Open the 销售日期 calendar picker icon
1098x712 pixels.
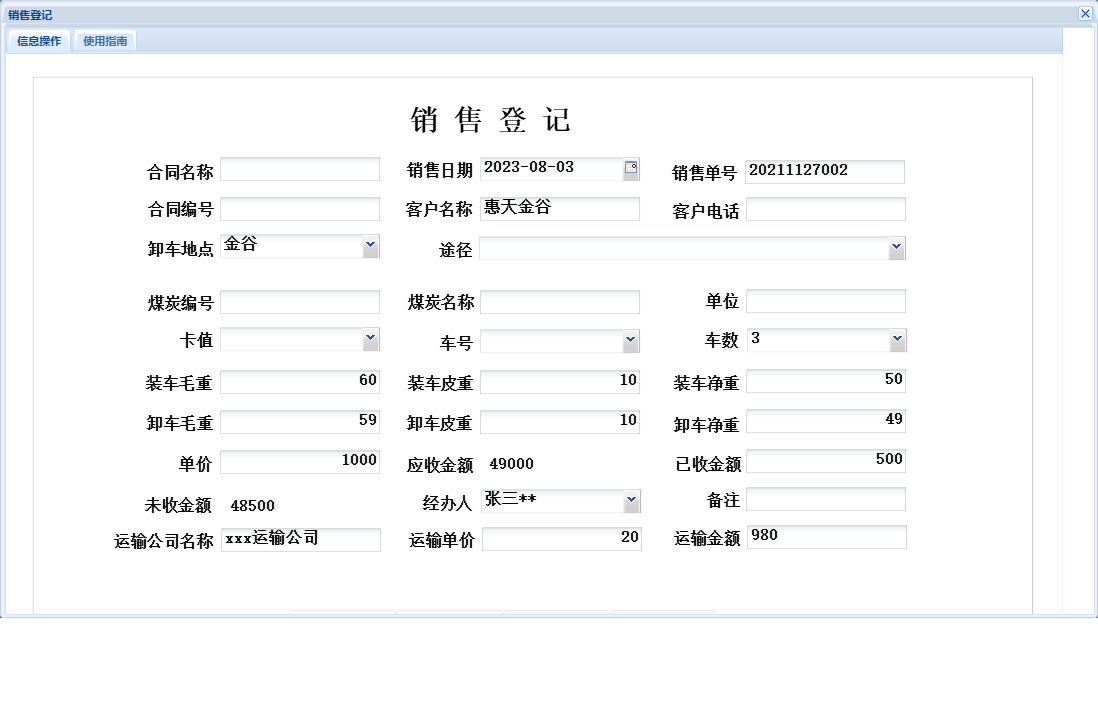click(629, 168)
